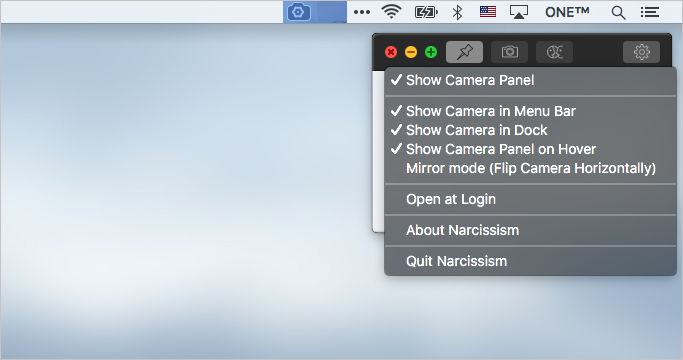Select About Narcissism

530,230
